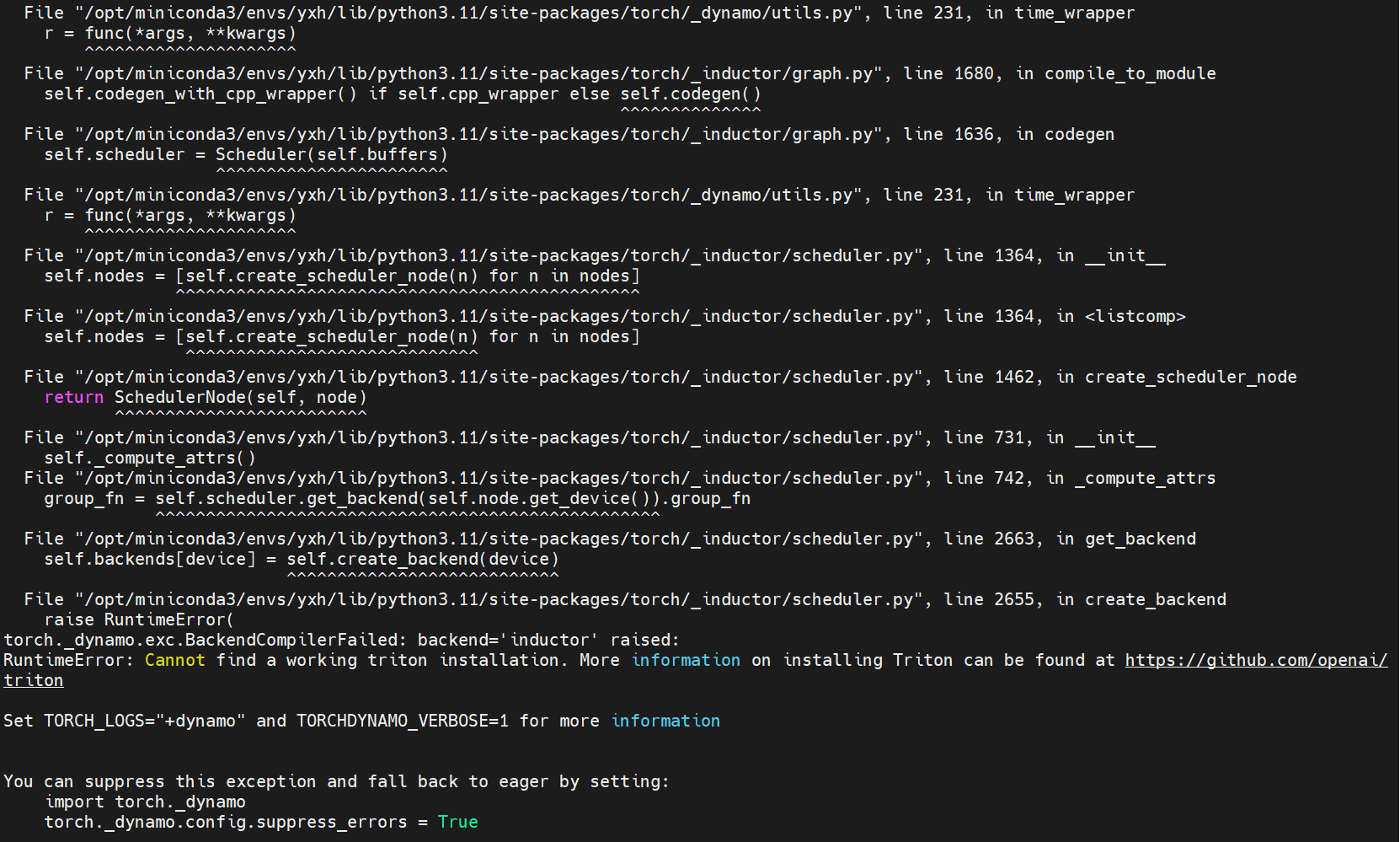
Task: Click "line 2655, in create_backend" text
Action: coord(1085,599)
